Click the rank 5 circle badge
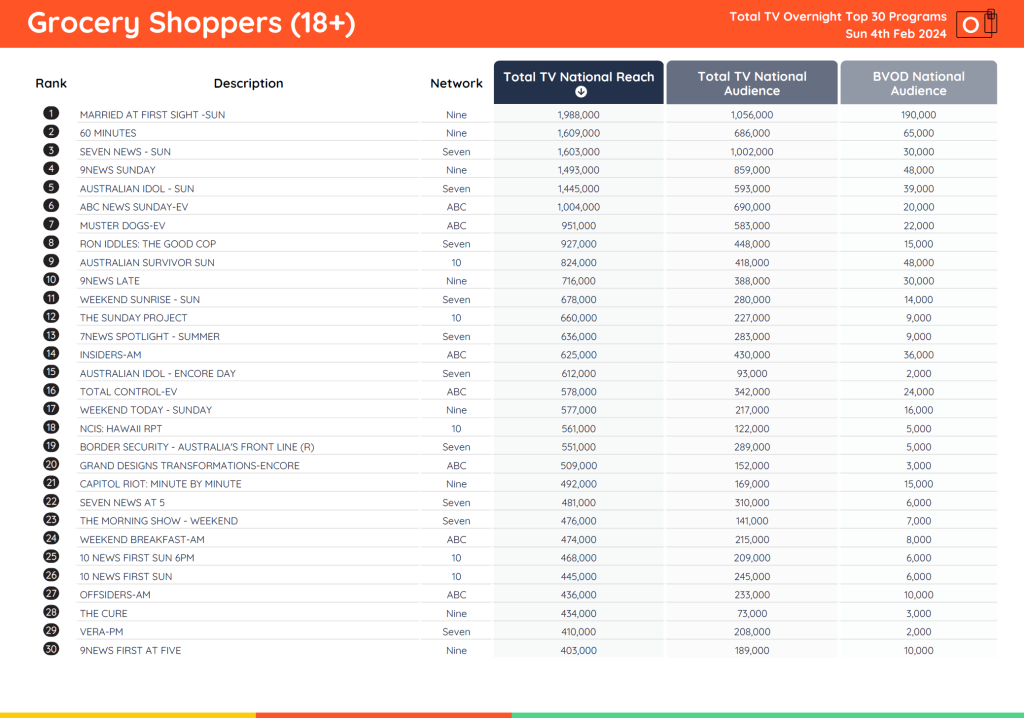 [x=51, y=188]
